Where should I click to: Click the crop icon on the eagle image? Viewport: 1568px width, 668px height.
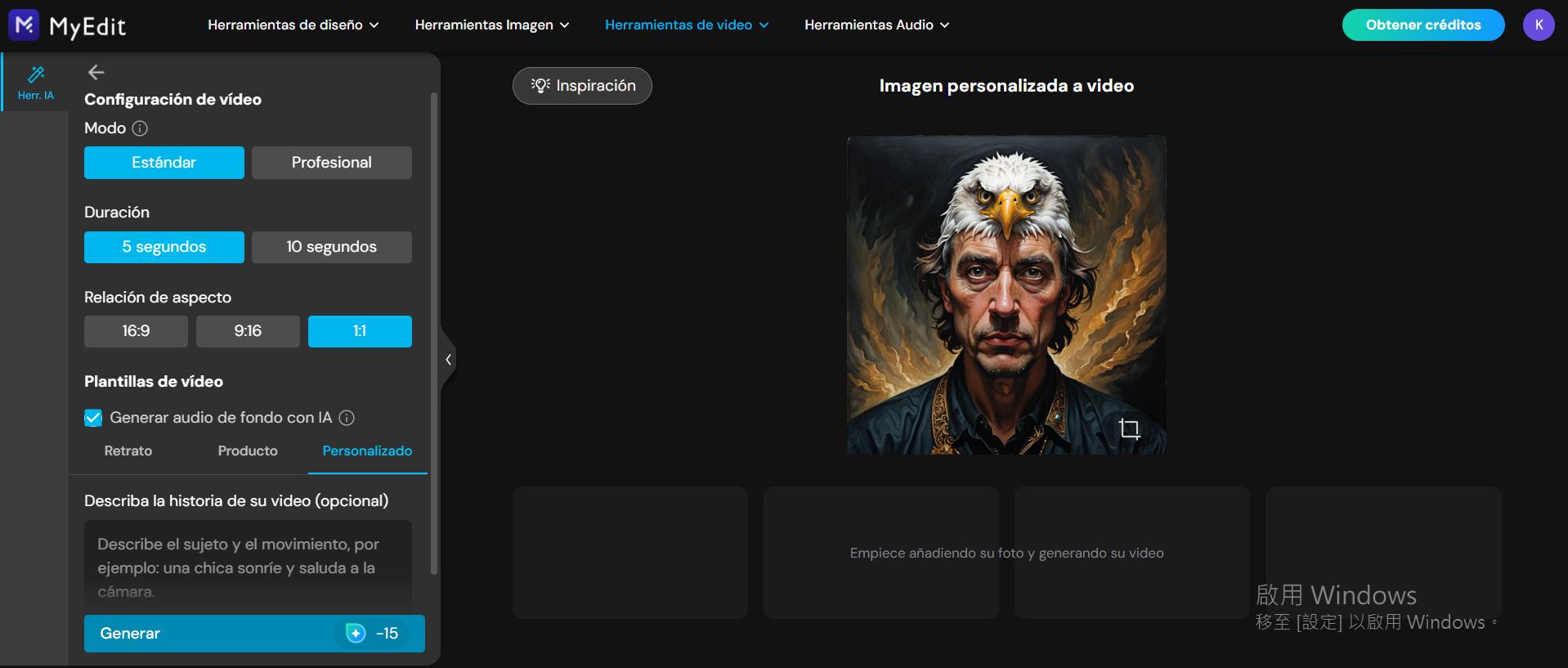point(1129,428)
